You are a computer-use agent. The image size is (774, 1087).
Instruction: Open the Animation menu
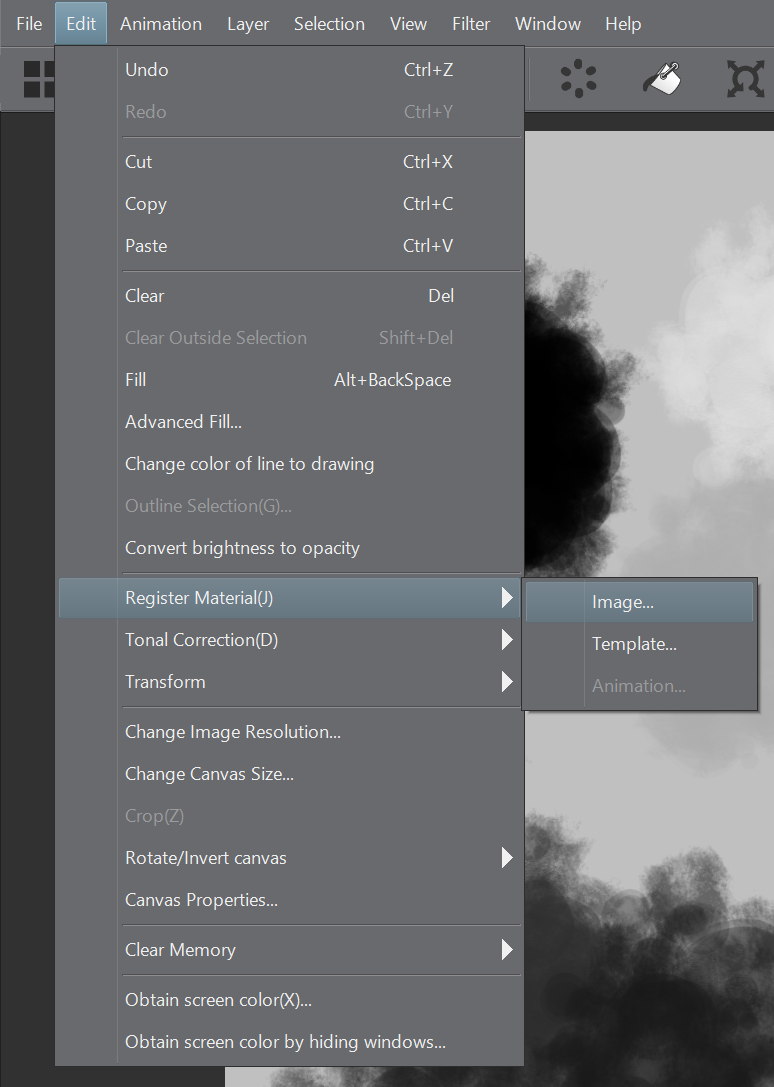click(161, 24)
